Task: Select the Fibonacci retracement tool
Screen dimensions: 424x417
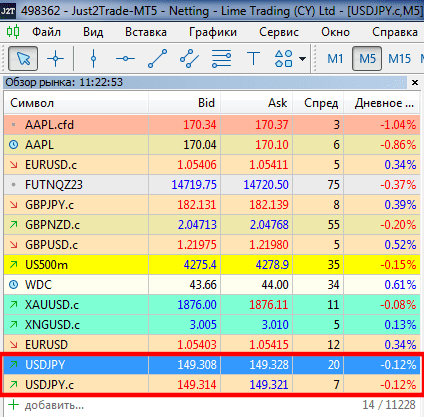Action: 221,59
